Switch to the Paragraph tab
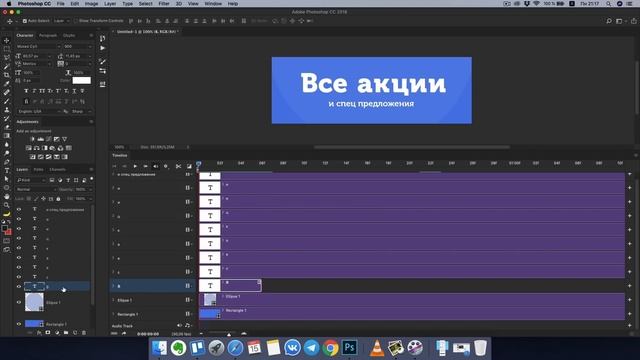The image size is (640, 360). 48,36
